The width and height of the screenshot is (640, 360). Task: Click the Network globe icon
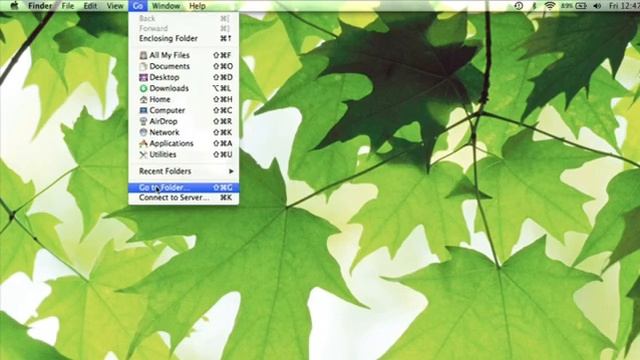[143, 132]
